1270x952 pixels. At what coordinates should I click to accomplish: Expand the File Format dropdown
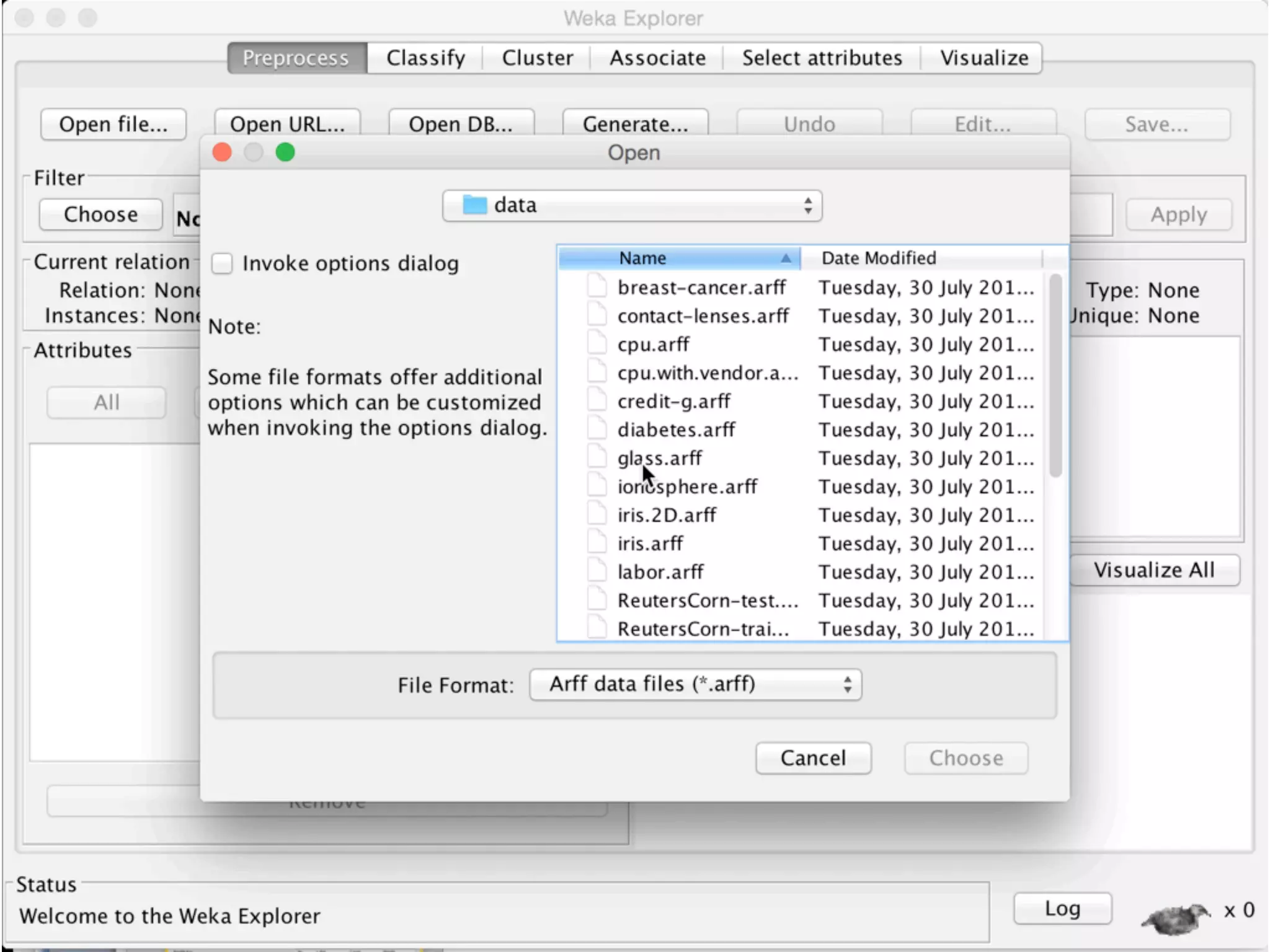pyautogui.click(x=695, y=684)
